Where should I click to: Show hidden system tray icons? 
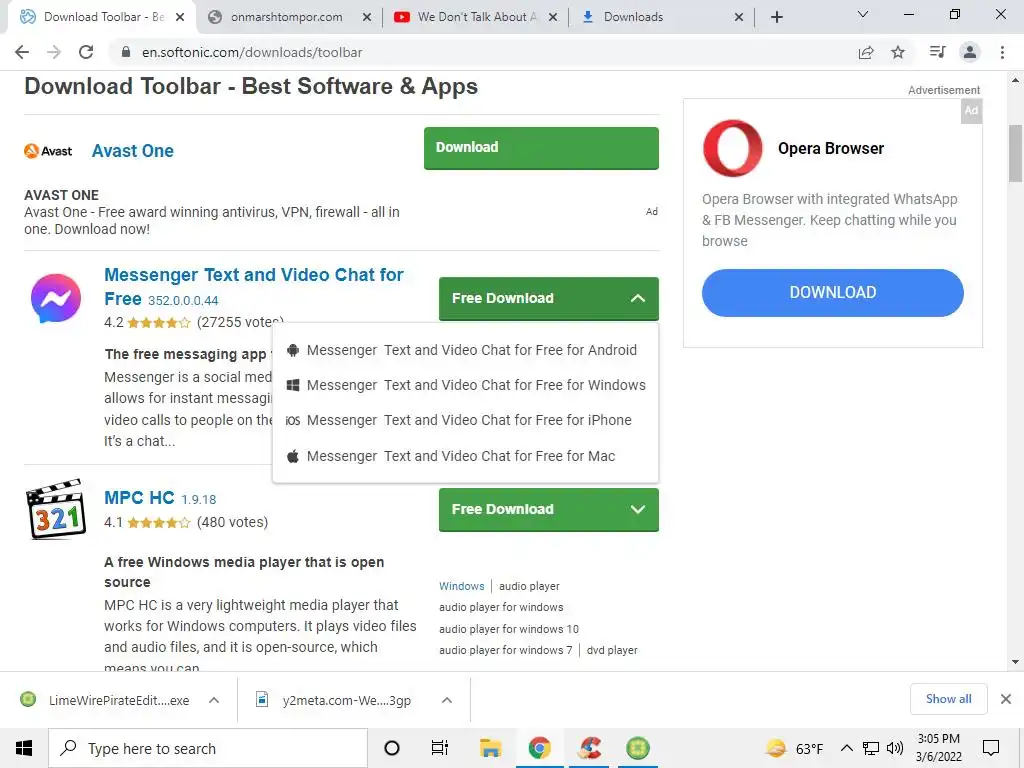point(846,748)
